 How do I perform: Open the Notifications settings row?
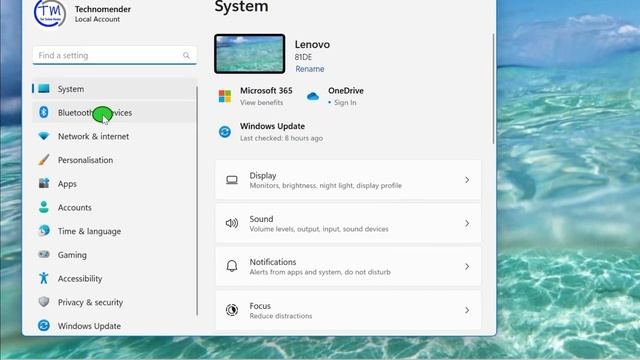pyautogui.click(x=348, y=267)
